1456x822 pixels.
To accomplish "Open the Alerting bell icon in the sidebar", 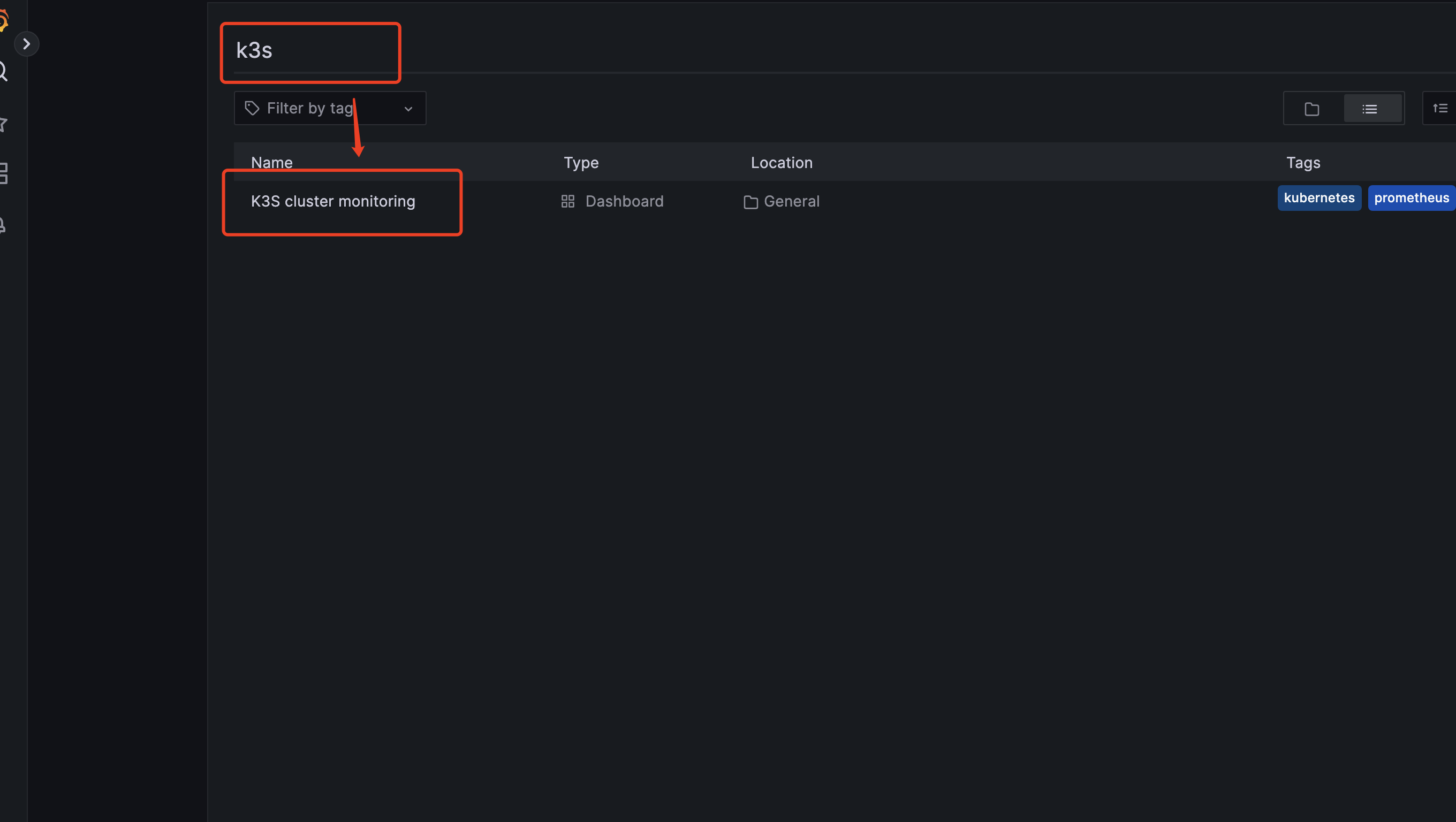I will [3, 225].
